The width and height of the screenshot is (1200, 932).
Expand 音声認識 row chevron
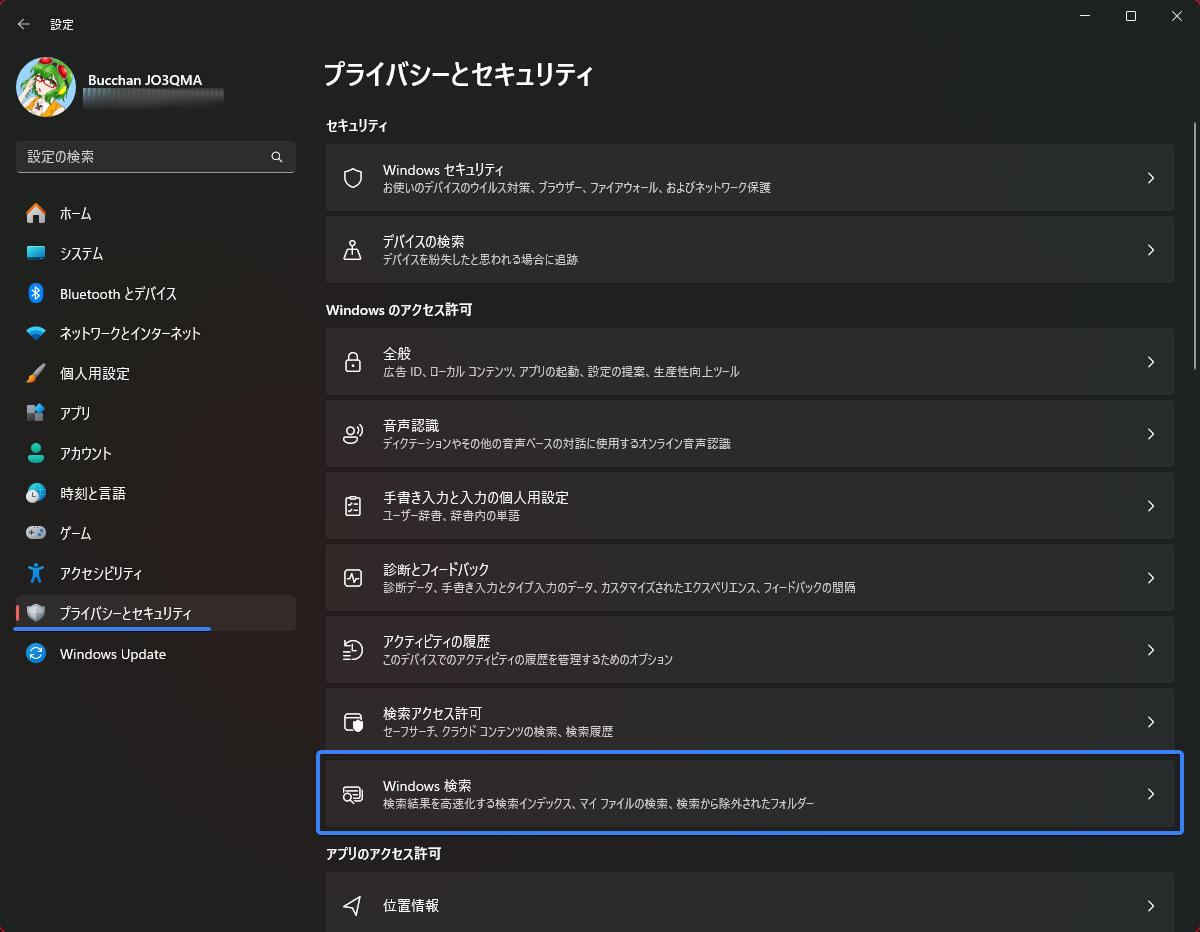click(1151, 434)
